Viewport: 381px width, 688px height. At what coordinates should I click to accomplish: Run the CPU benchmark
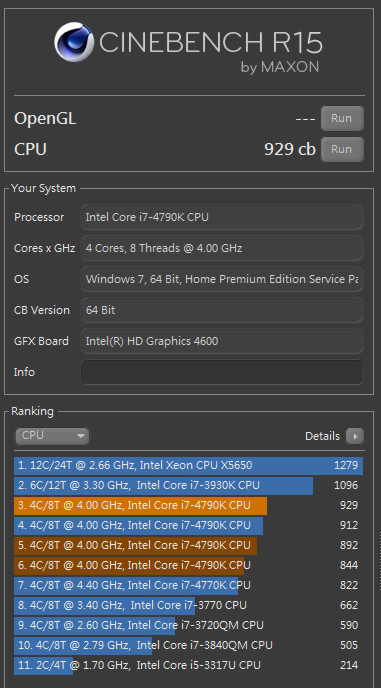(x=342, y=149)
